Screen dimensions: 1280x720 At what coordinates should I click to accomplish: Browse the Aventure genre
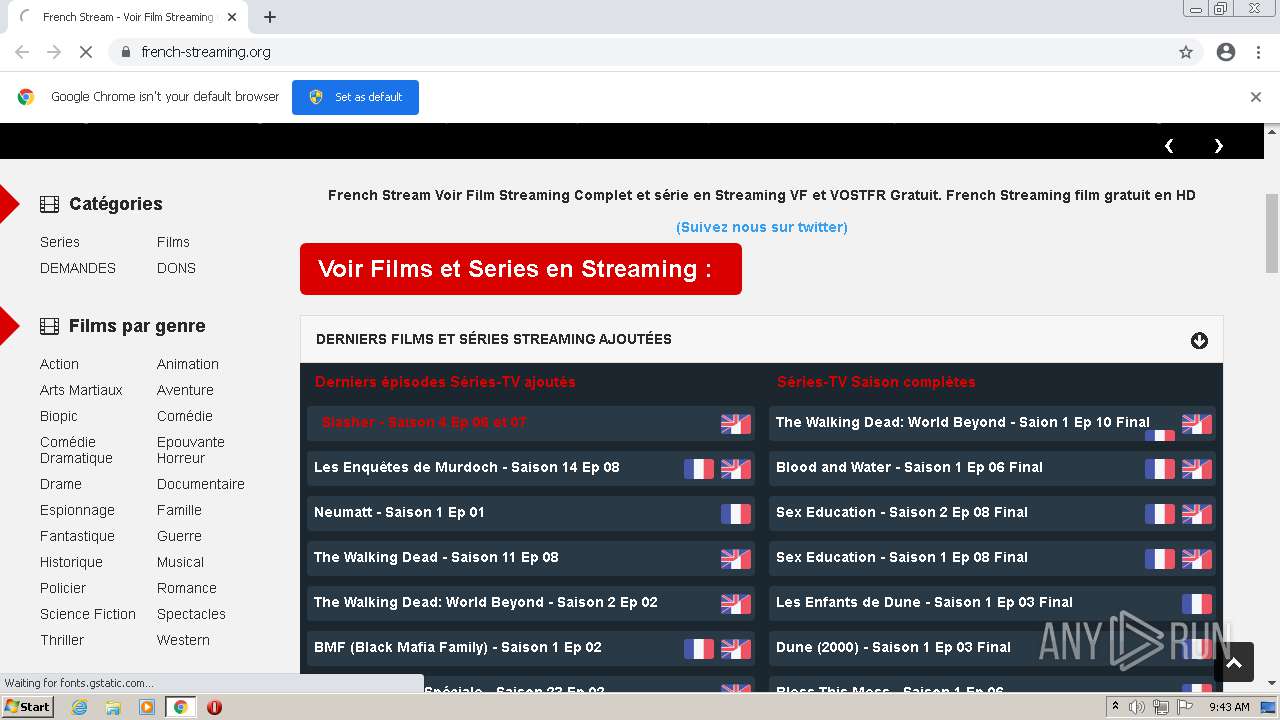pyautogui.click(x=185, y=390)
